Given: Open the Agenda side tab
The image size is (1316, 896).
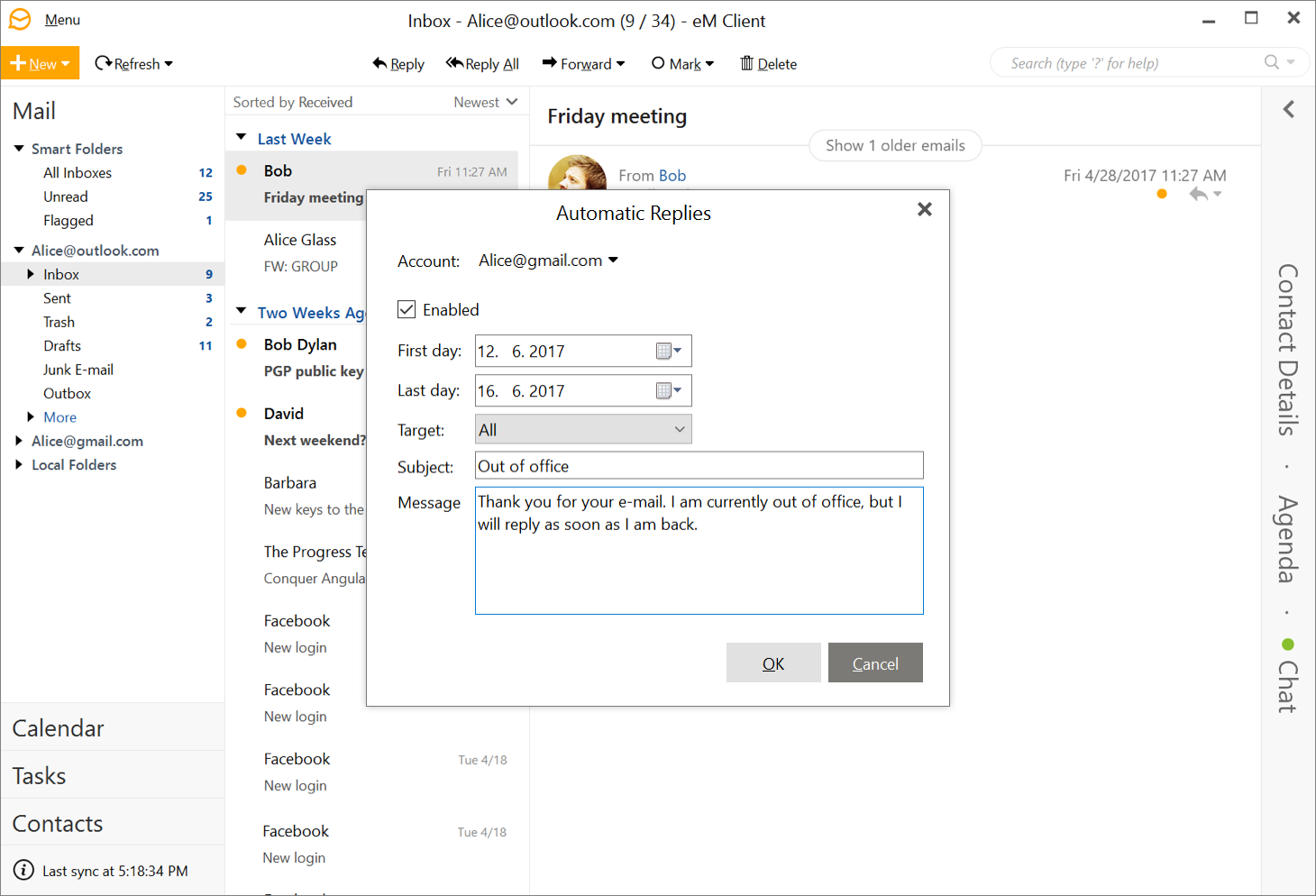Looking at the screenshot, I should [1288, 539].
